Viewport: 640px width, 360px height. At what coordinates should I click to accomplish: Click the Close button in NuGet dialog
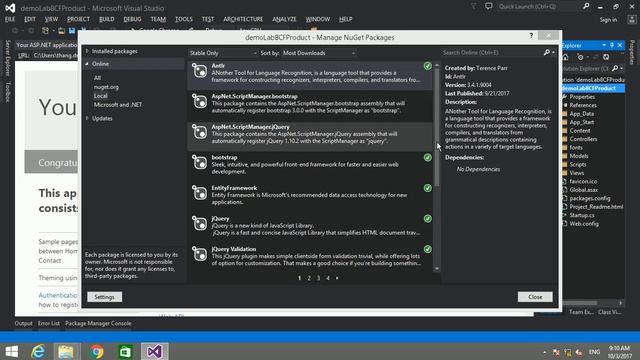point(535,297)
